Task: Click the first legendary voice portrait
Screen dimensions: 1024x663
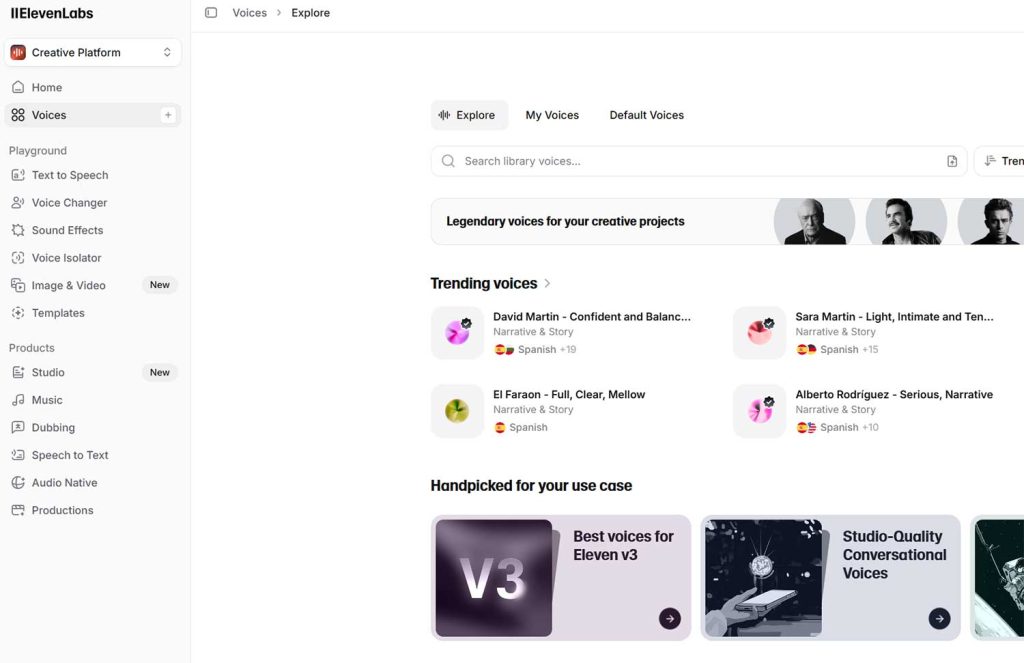Action: click(814, 221)
